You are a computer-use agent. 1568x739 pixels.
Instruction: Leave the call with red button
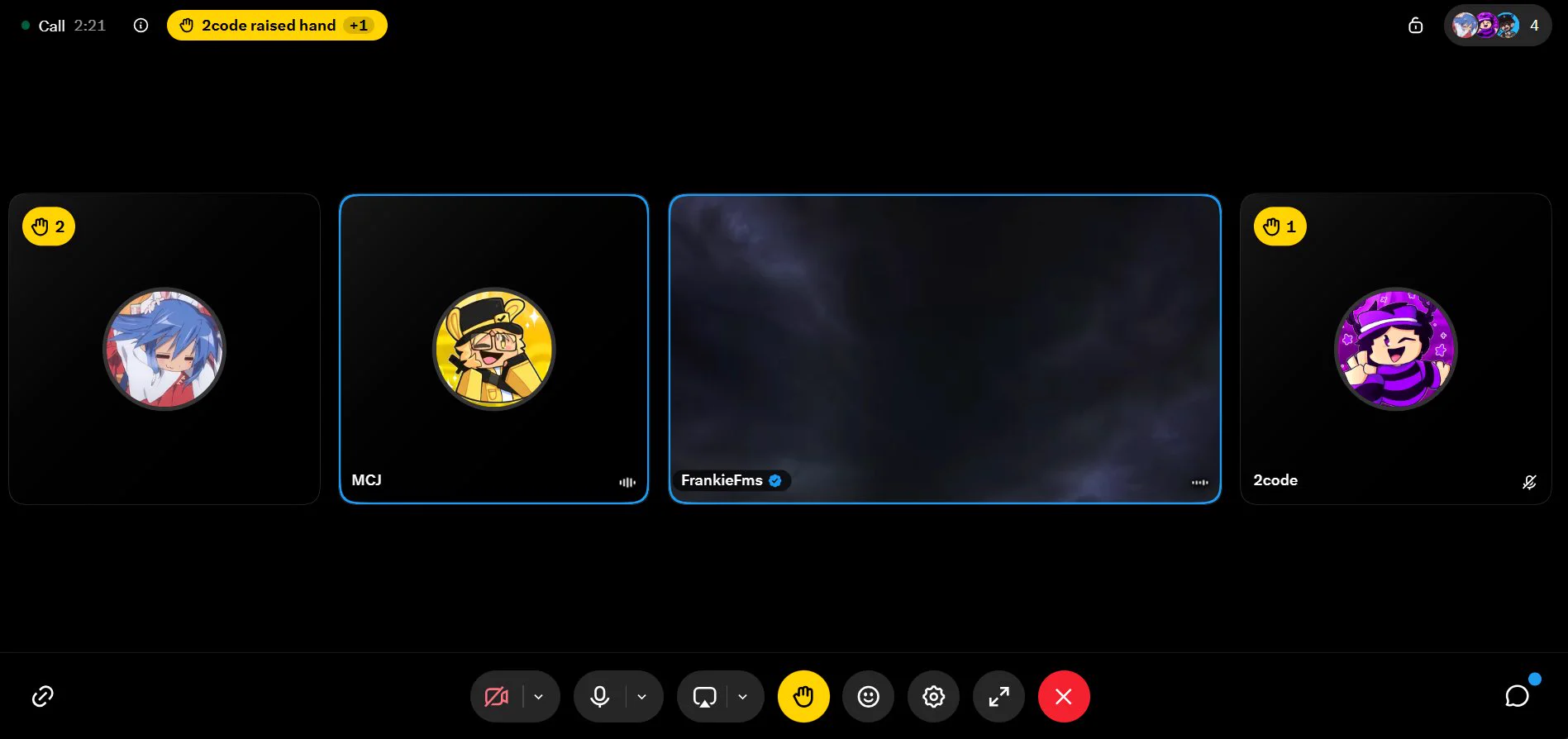pyautogui.click(x=1064, y=697)
